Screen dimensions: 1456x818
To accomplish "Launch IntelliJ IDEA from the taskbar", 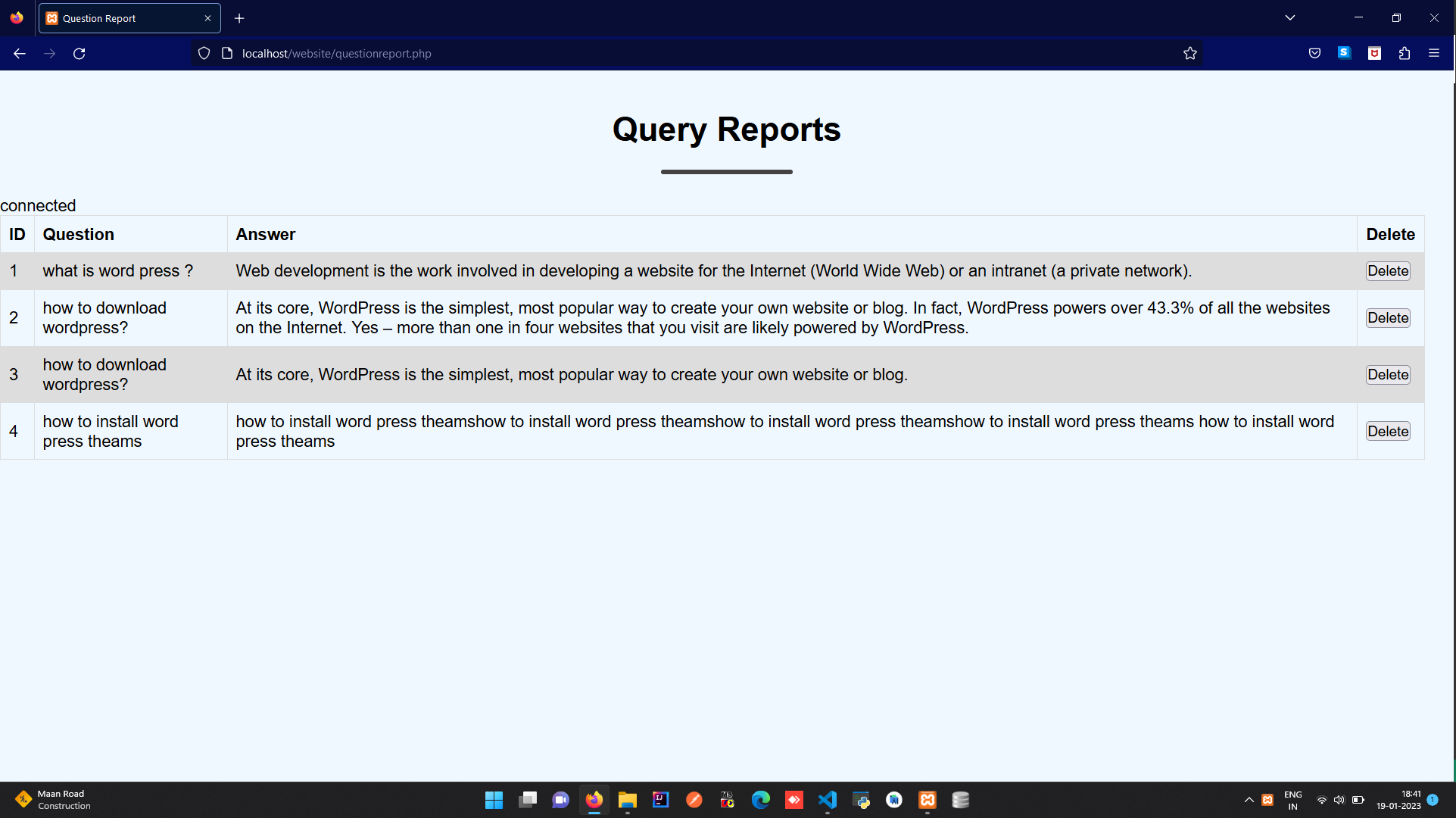I will pos(659,801).
